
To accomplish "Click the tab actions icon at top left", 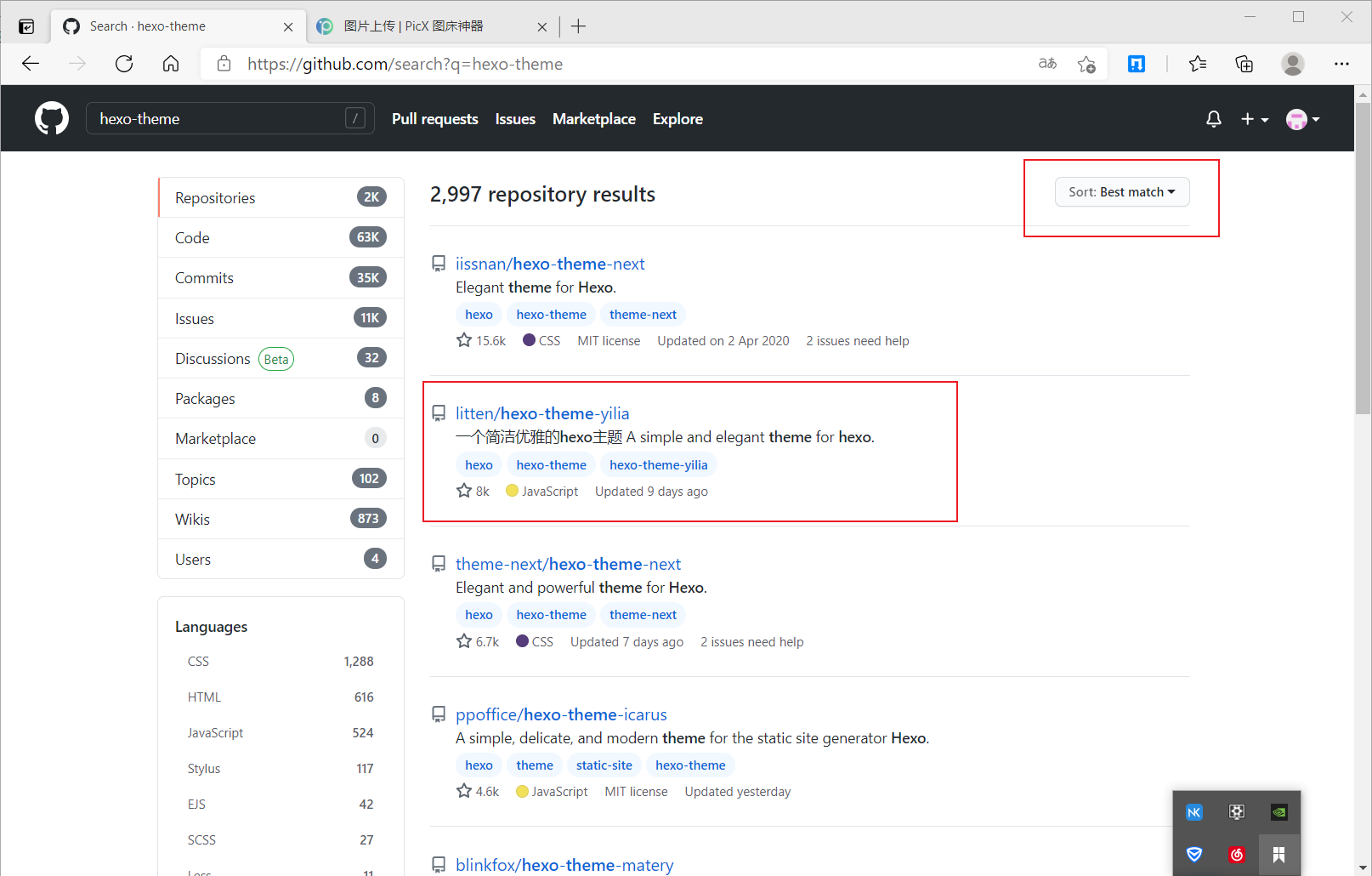I will coord(26,26).
